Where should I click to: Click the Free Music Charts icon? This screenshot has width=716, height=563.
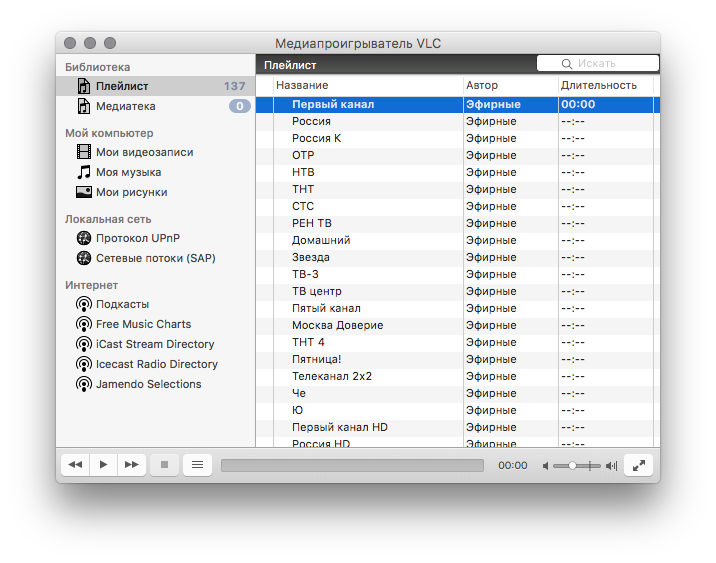[84, 324]
